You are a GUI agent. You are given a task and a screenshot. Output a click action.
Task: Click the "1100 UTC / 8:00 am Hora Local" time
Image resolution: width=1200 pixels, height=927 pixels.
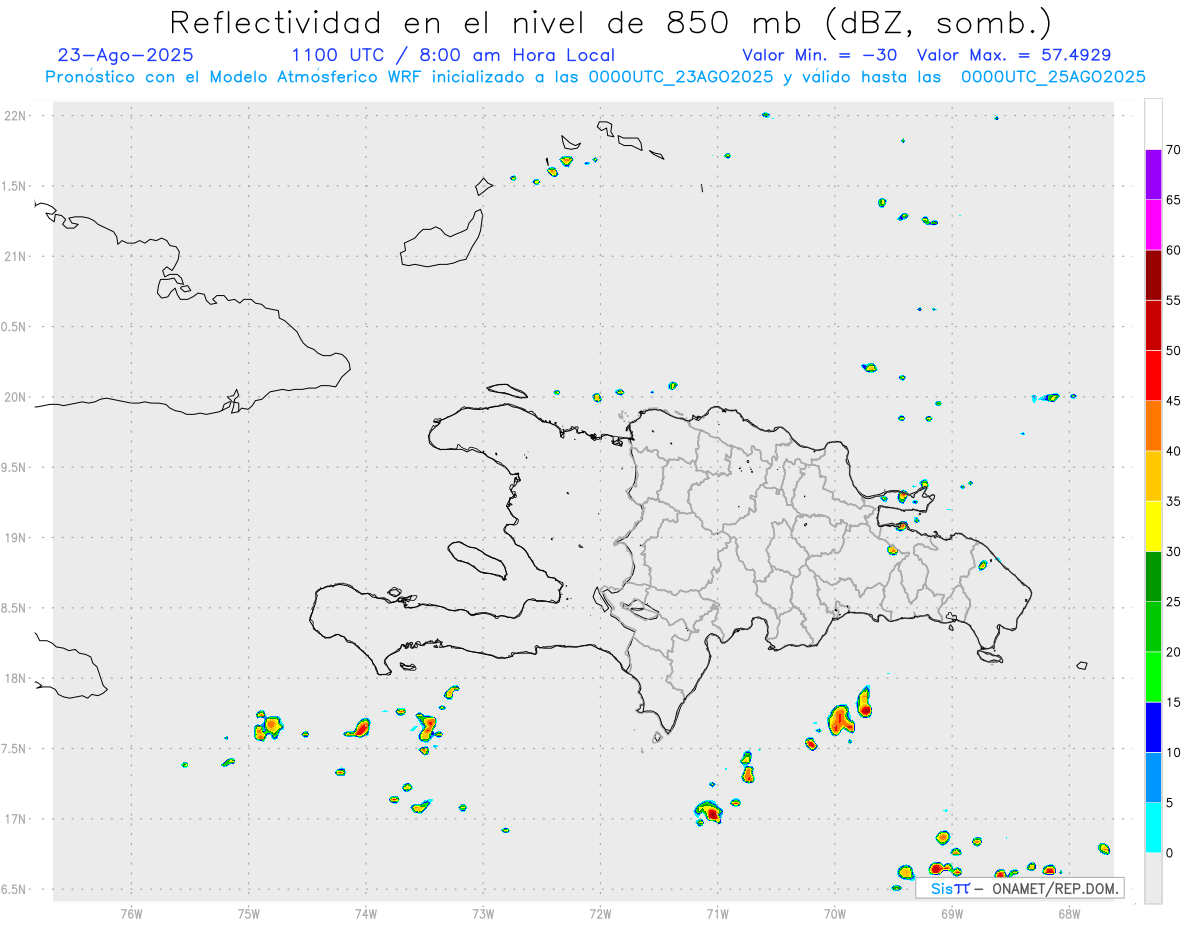pyautogui.click(x=453, y=55)
